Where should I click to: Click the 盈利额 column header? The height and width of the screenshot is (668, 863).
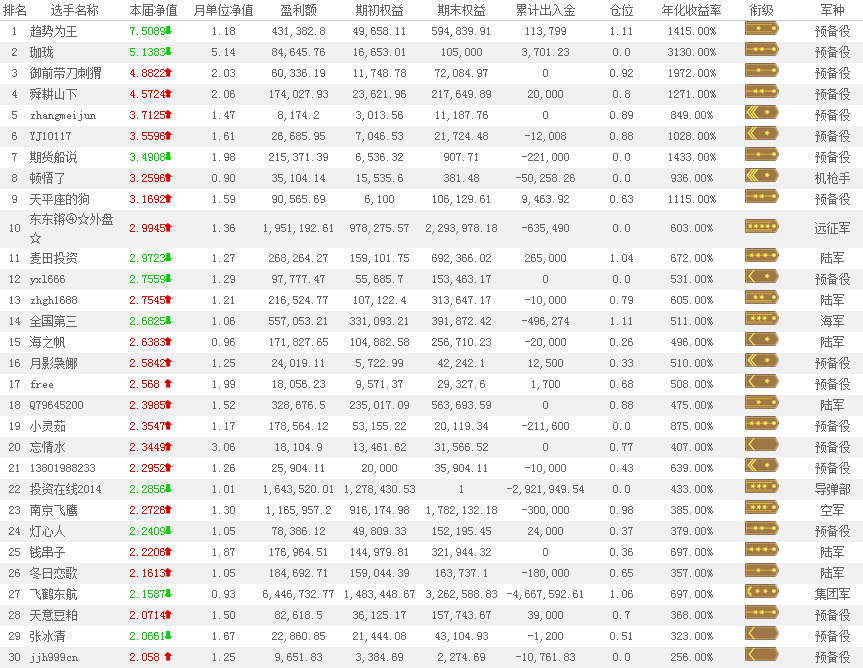(x=298, y=10)
